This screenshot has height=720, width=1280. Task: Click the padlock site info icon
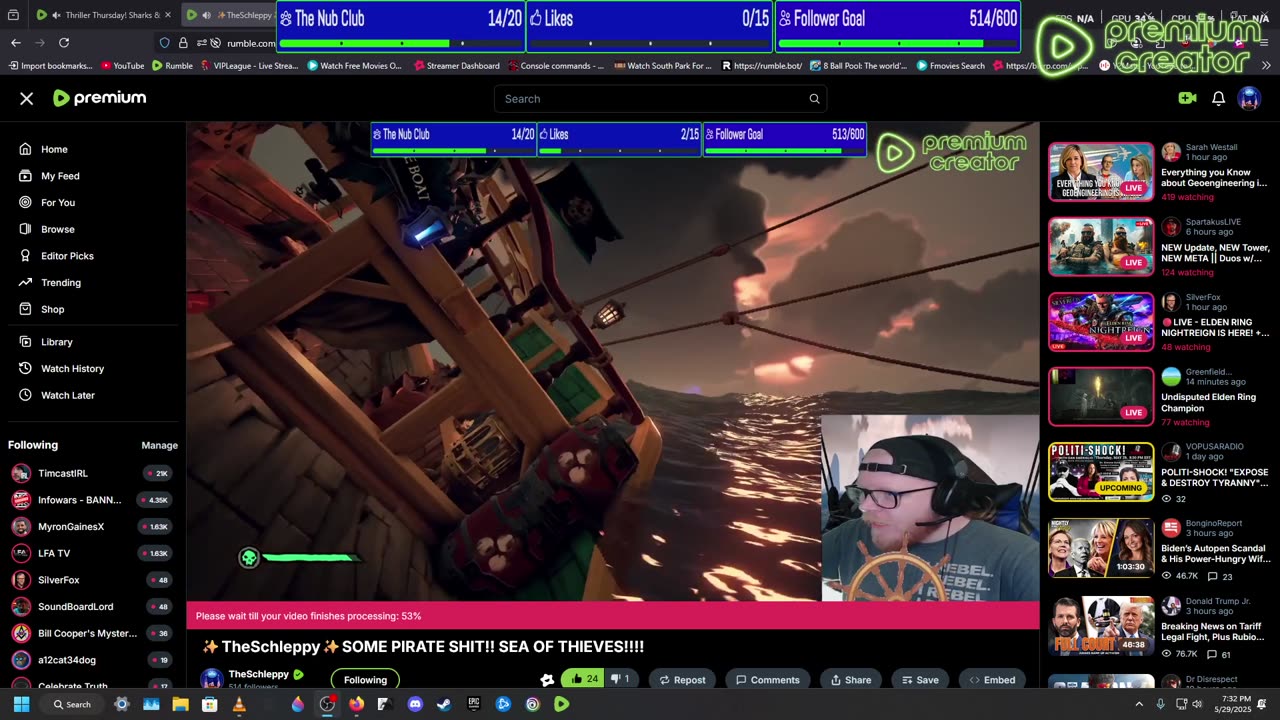183,43
